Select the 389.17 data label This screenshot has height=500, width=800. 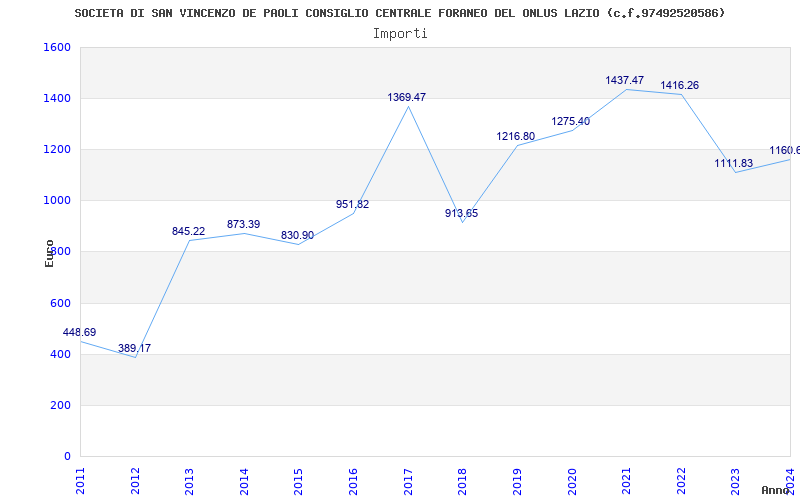[x=134, y=348]
